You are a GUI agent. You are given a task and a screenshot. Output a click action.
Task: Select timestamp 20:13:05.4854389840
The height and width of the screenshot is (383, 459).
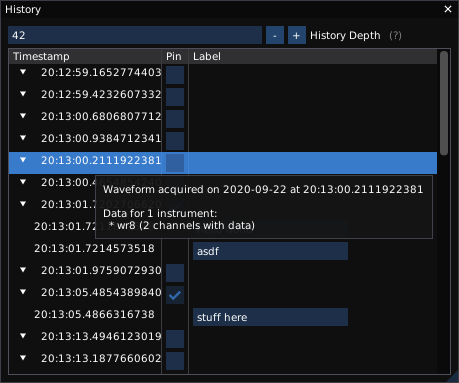coord(101,292)
